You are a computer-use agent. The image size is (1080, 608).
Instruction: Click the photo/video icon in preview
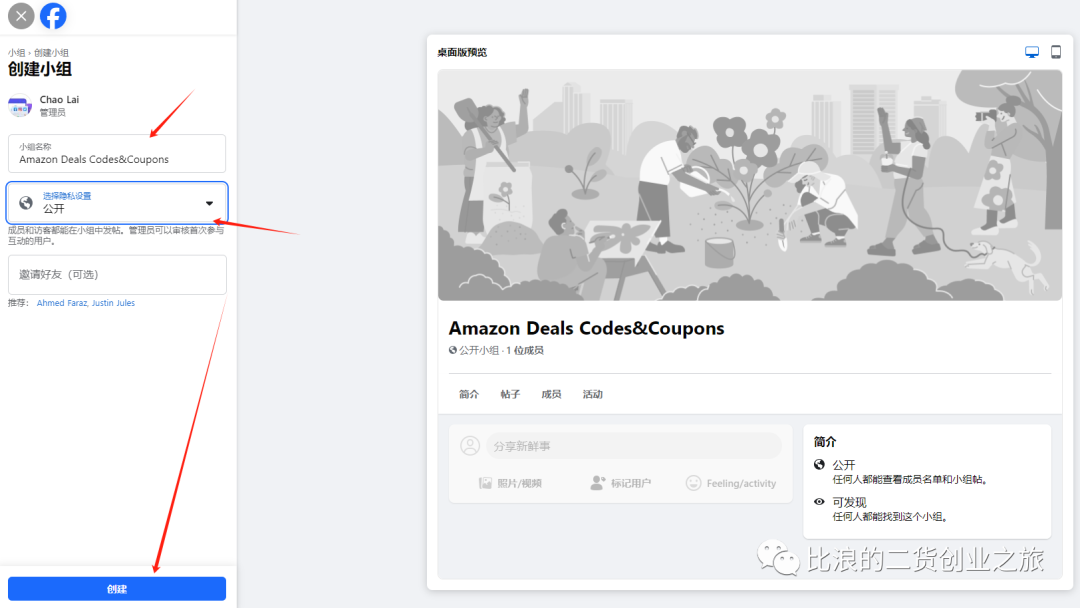pyautogui.click(x=485, y=483)
